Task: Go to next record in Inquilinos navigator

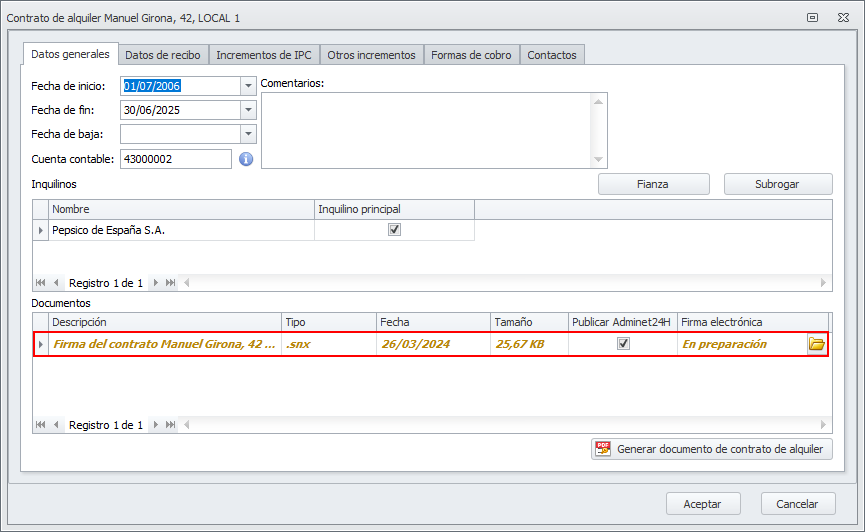Action: point(156,283)
